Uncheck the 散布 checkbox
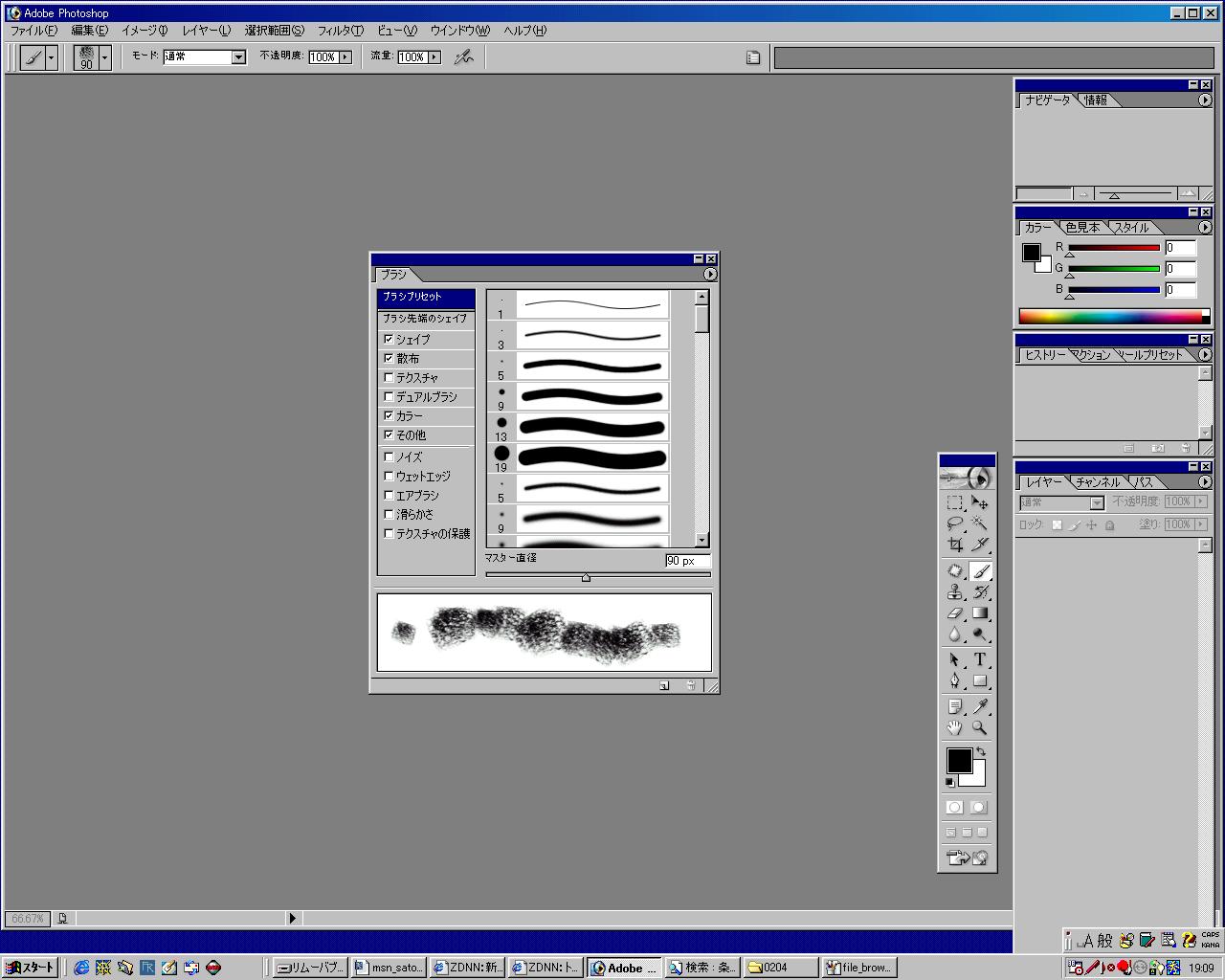The height and width of the screenshot is (980, 1225). coord(389,358)
